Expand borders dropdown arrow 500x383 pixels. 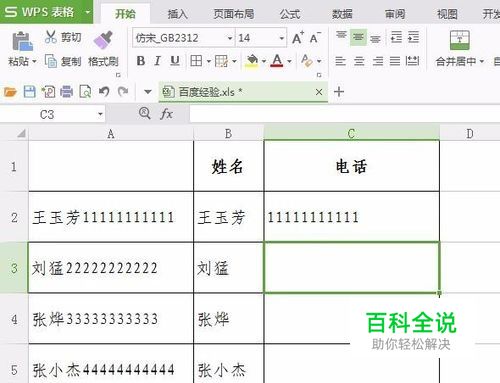[x=209, y=62]
